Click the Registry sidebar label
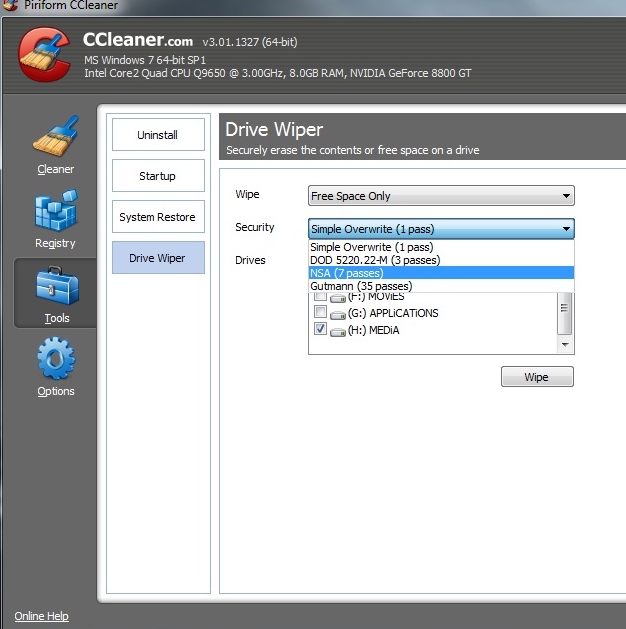Viewport: 626px width, 629px height. (55, 243)
